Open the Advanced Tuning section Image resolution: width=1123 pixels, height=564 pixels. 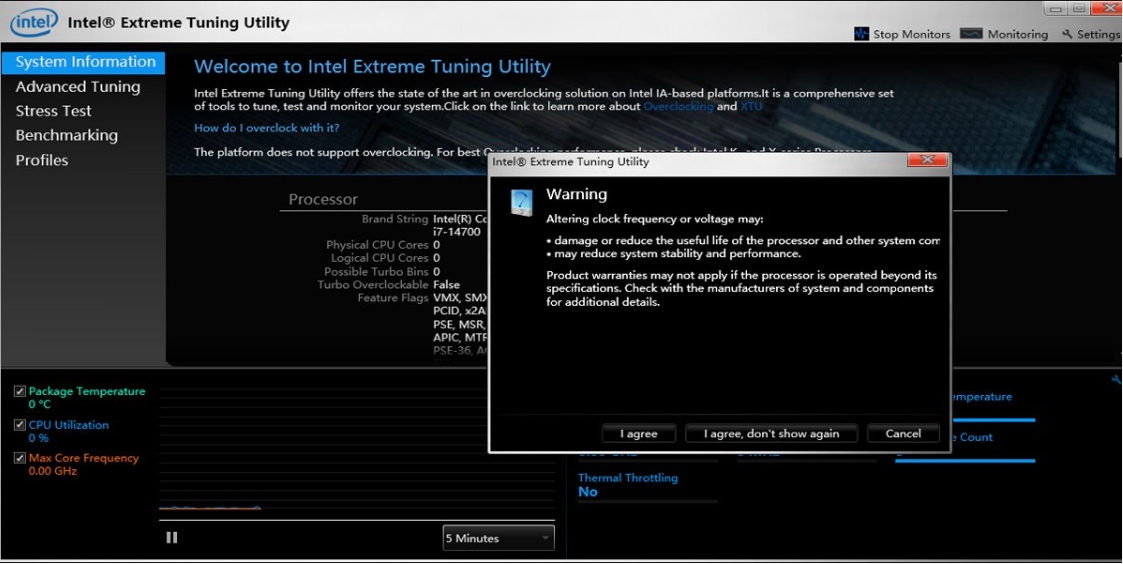tap(78, 87)
